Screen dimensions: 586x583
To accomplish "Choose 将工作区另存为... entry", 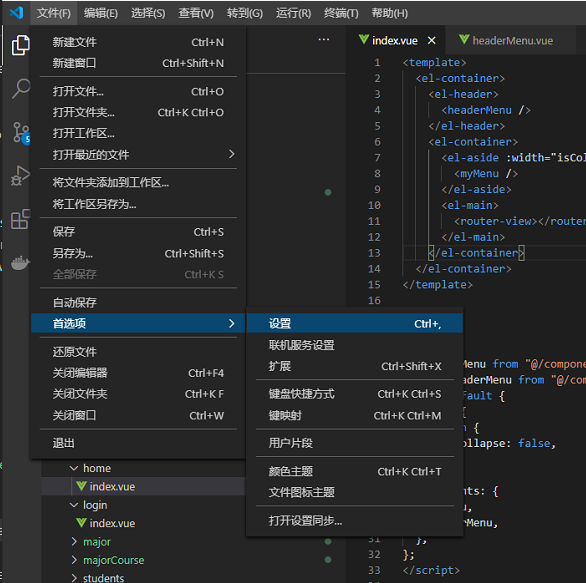I will point(138,204).
